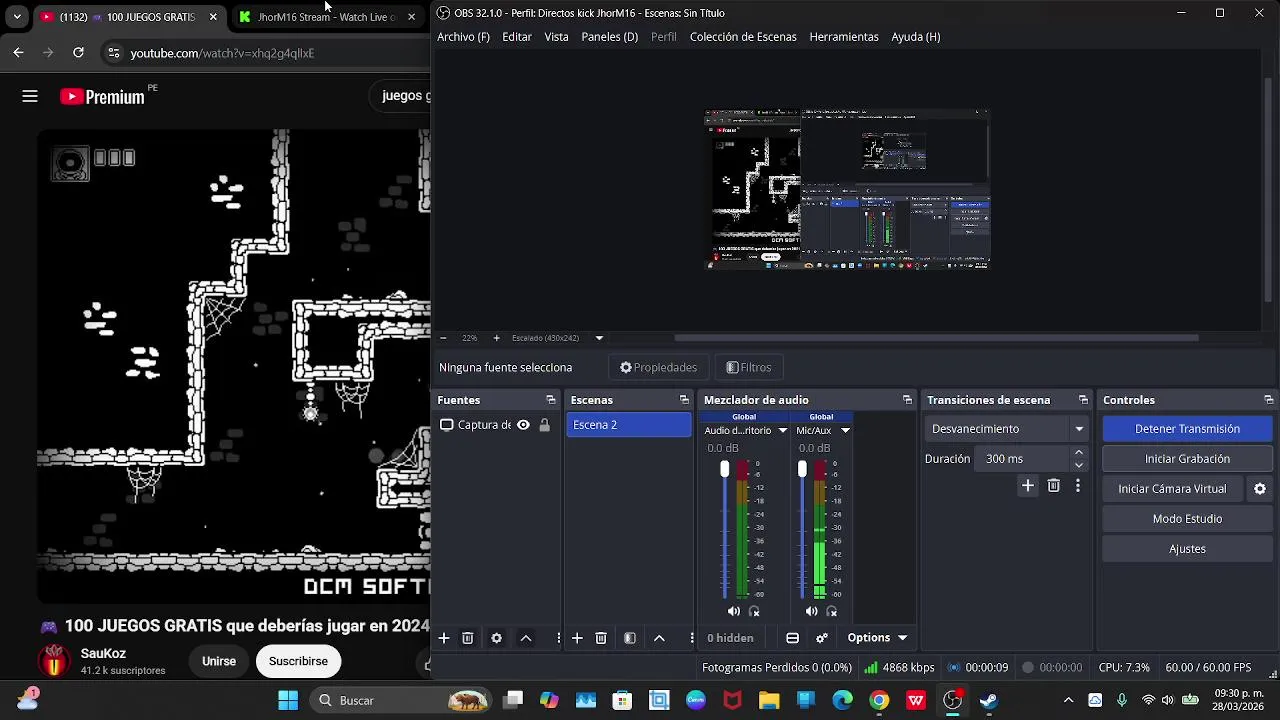
Task: Open Archivo menu in OBS
Action: [x=463, y=37]
